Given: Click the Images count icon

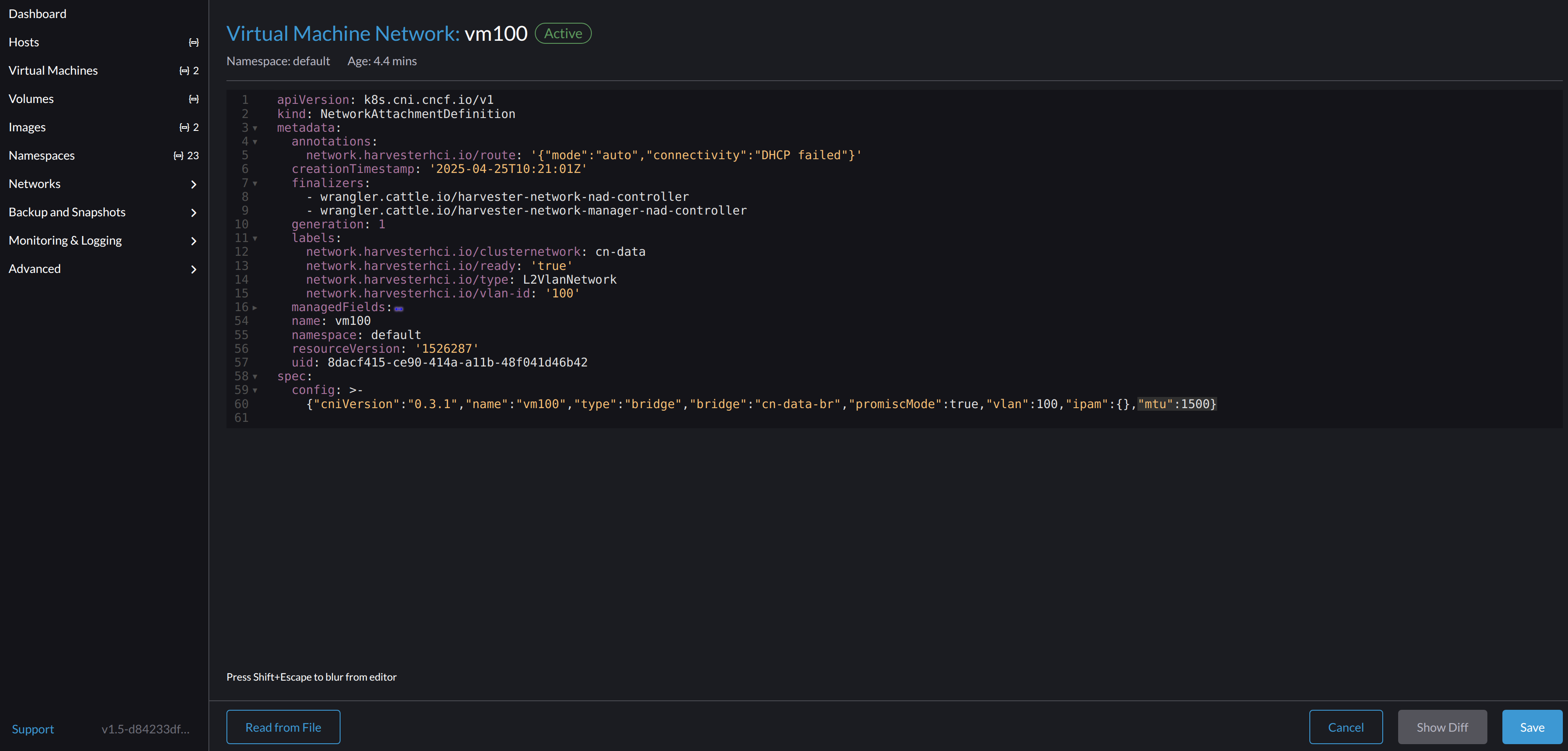Looking at the screenshot, I should pos(184,127).
